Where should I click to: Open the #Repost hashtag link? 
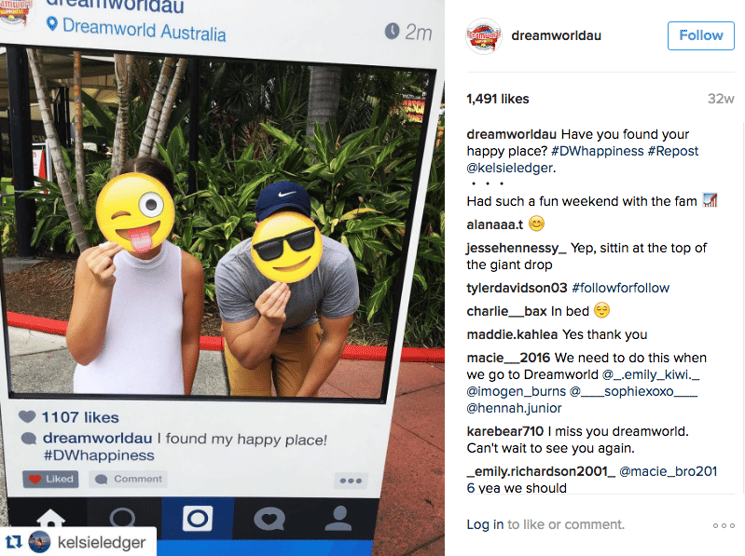pyautogui.click(x=673, y=151)
